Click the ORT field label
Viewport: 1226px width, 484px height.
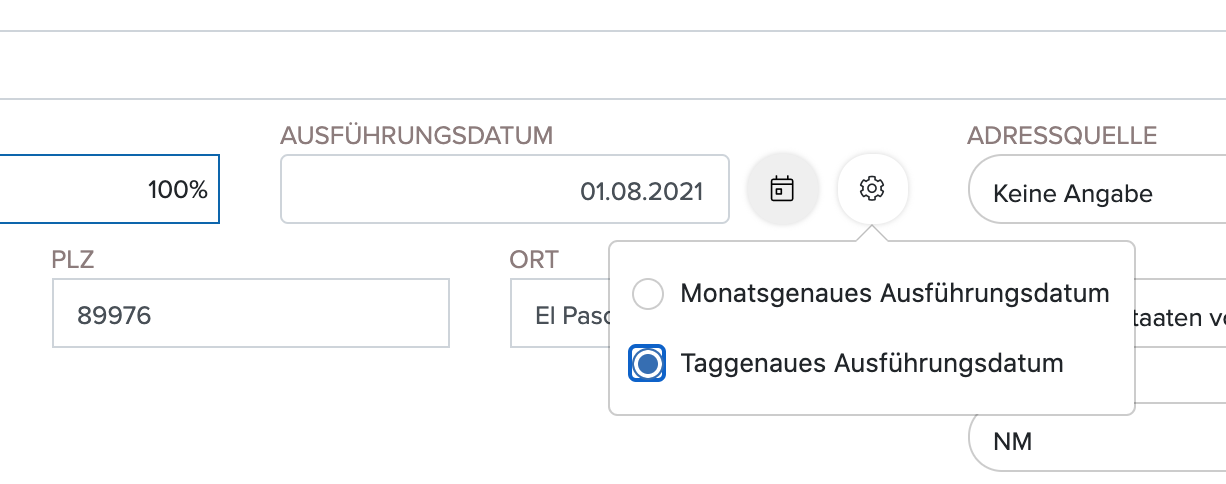pos(534,261)
